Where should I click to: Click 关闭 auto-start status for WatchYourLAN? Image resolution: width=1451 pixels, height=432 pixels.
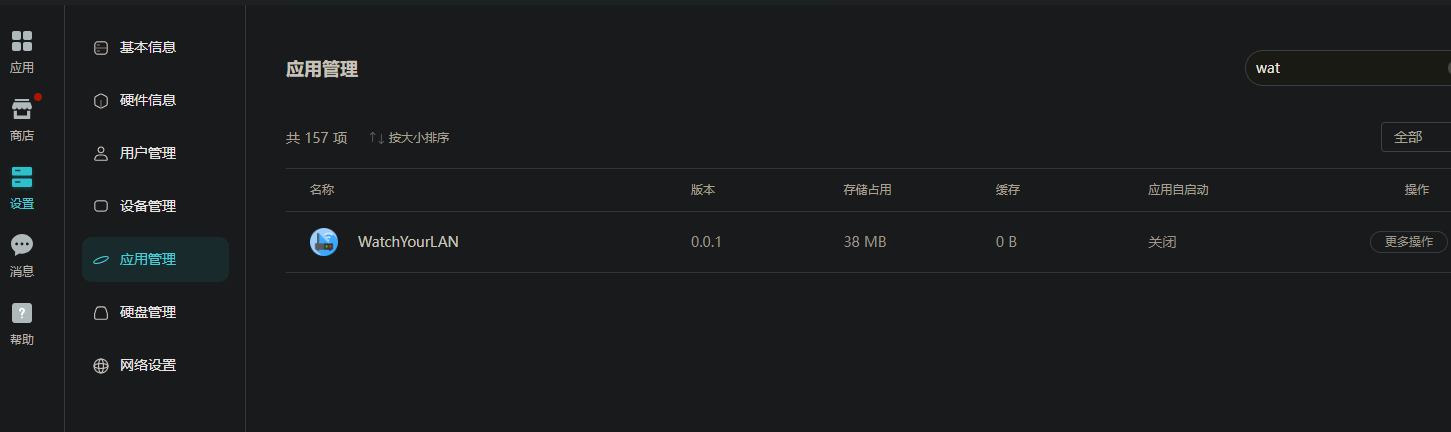[x=1162, y=242]
